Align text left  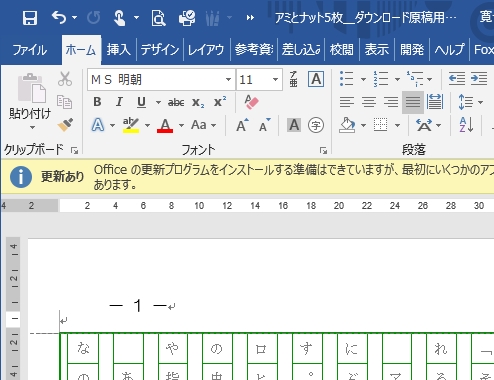click(x=347, y=102)
